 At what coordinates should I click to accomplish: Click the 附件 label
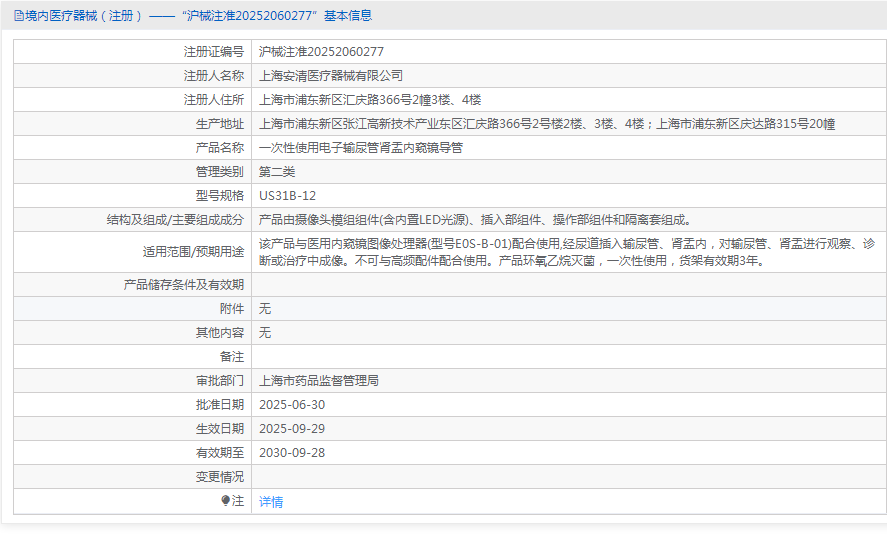[232, 309]
